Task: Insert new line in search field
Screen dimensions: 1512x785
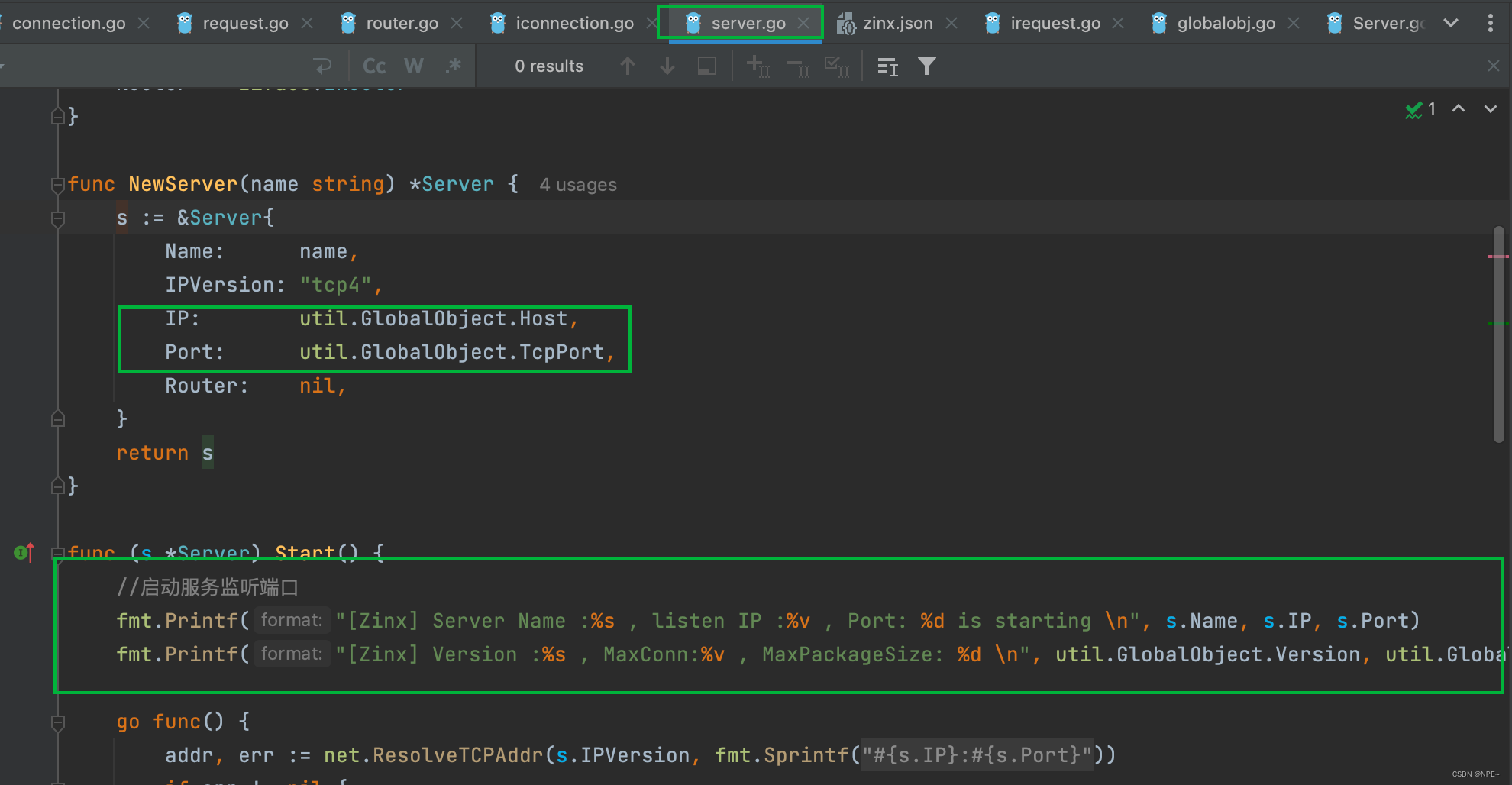Action: (x=323, y=66)
